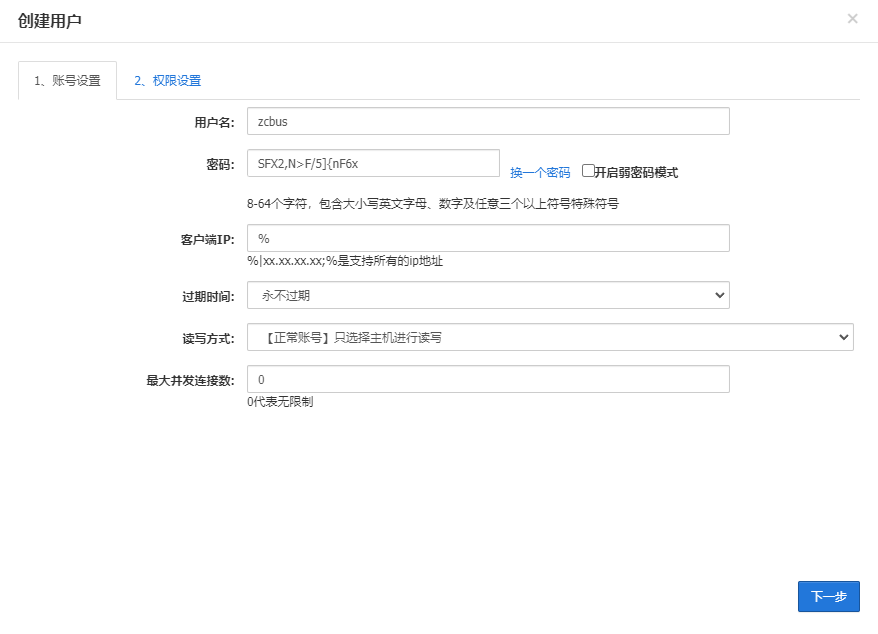Expand the 过期时间 dropdown
Screen dimensions: 878x634
488,295
